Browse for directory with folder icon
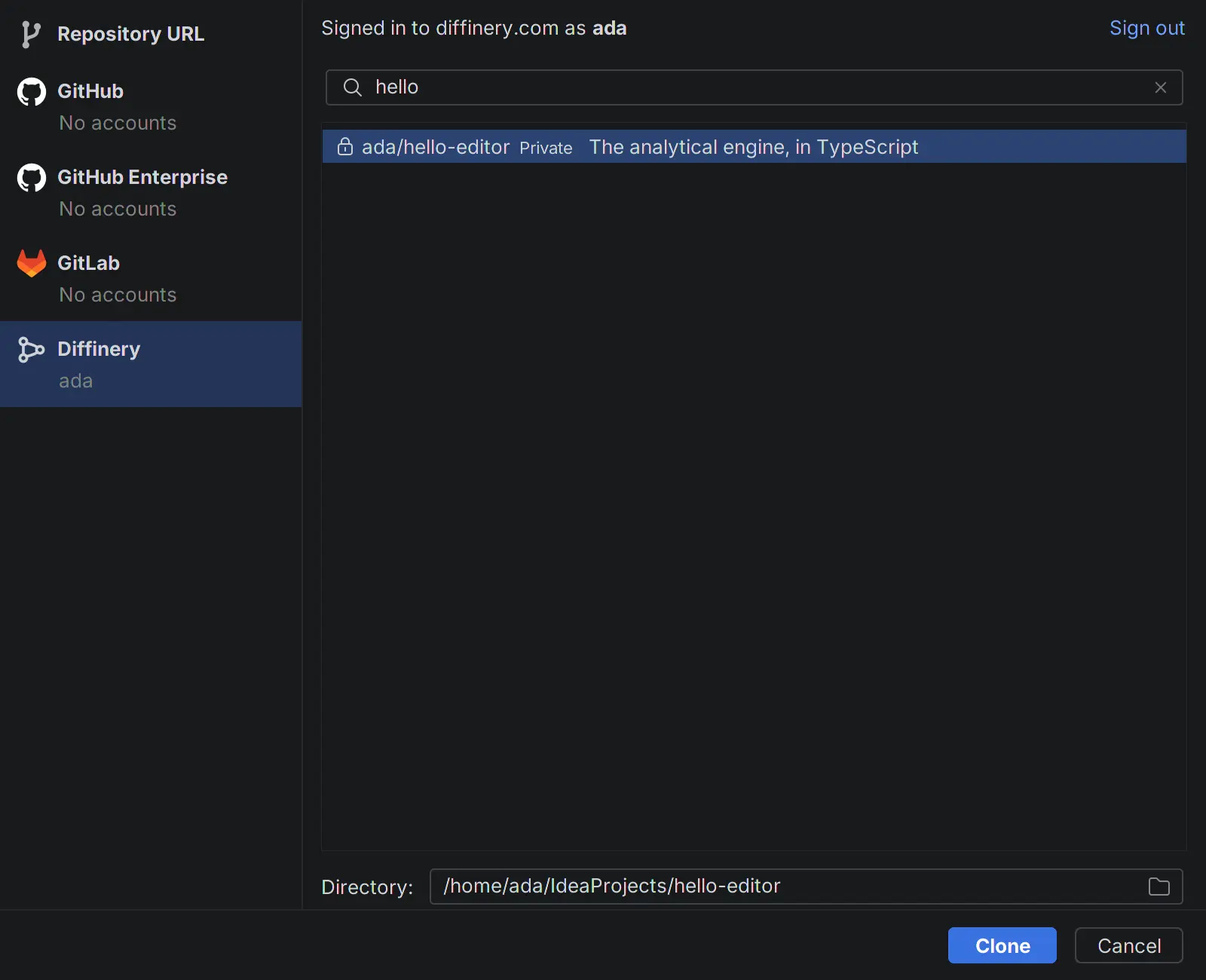 tap(1159, 887)
